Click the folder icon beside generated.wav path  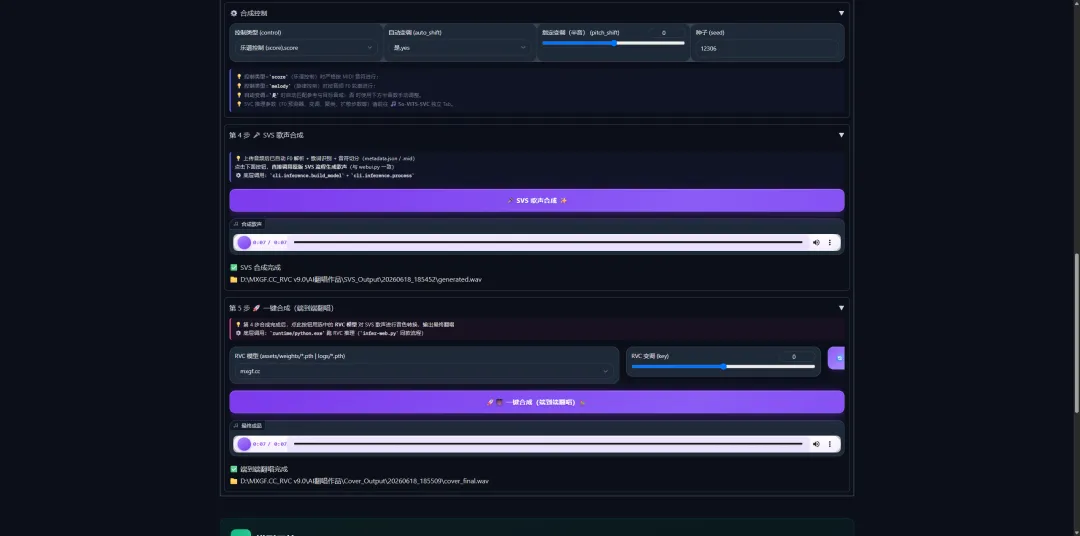click(233, 280)
